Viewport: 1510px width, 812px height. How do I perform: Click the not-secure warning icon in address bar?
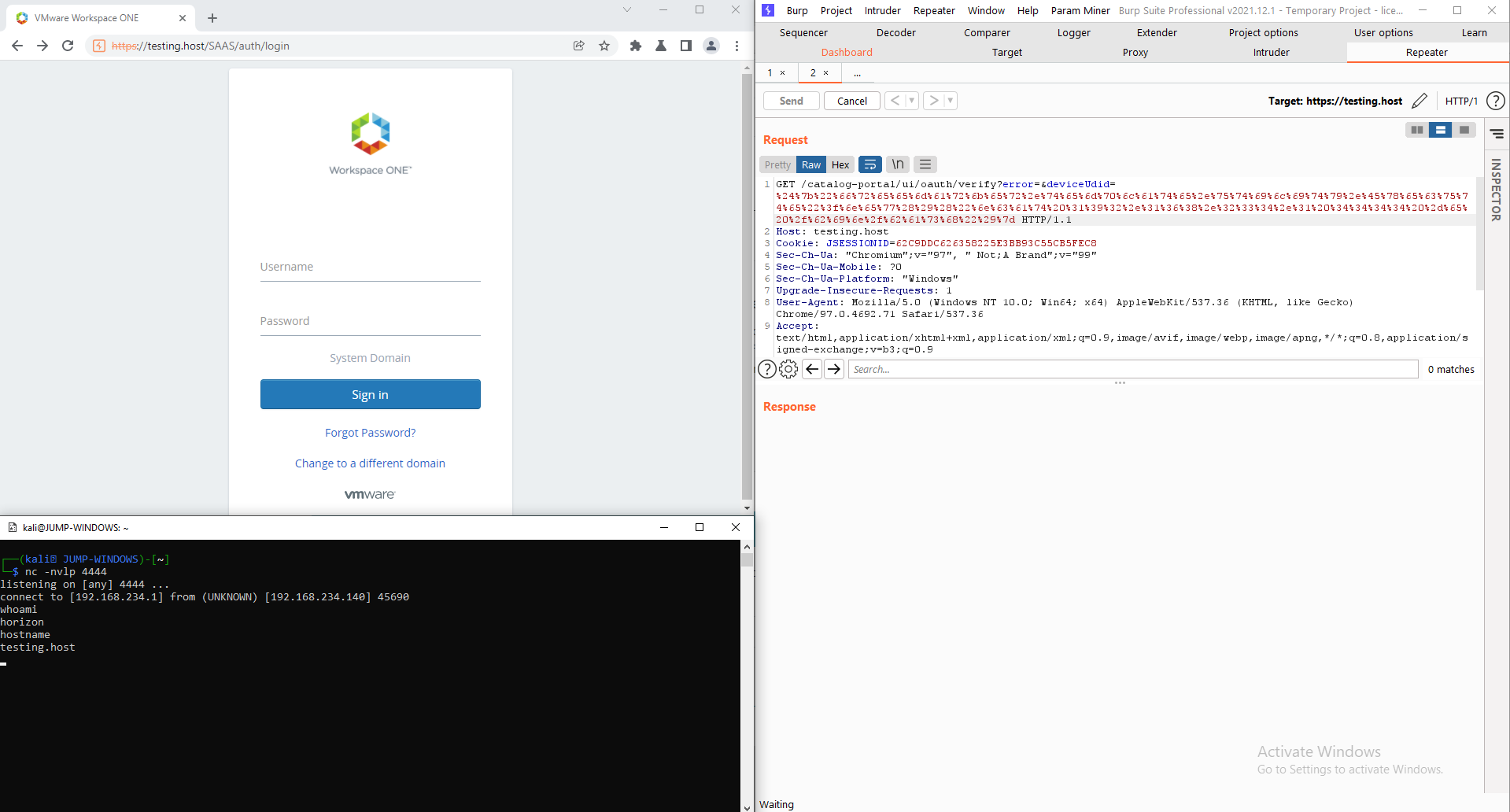coord(99,46)
